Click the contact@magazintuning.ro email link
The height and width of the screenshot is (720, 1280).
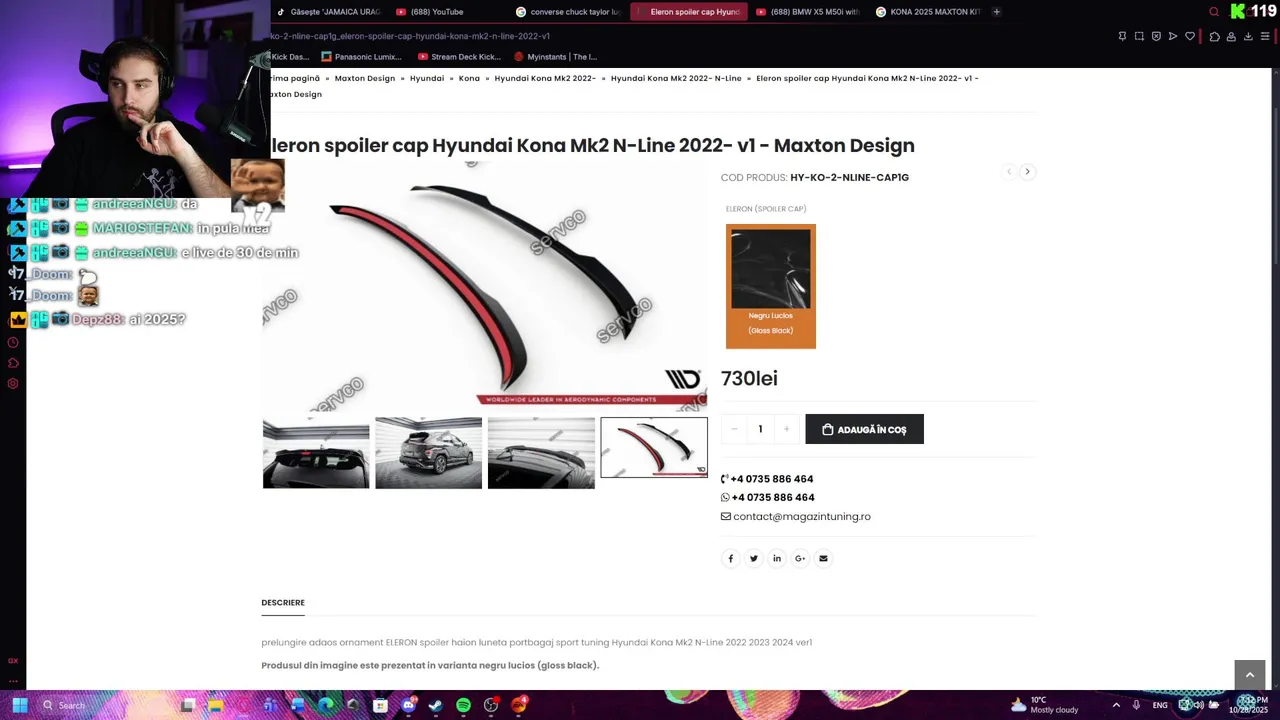(x=802, y=516)
